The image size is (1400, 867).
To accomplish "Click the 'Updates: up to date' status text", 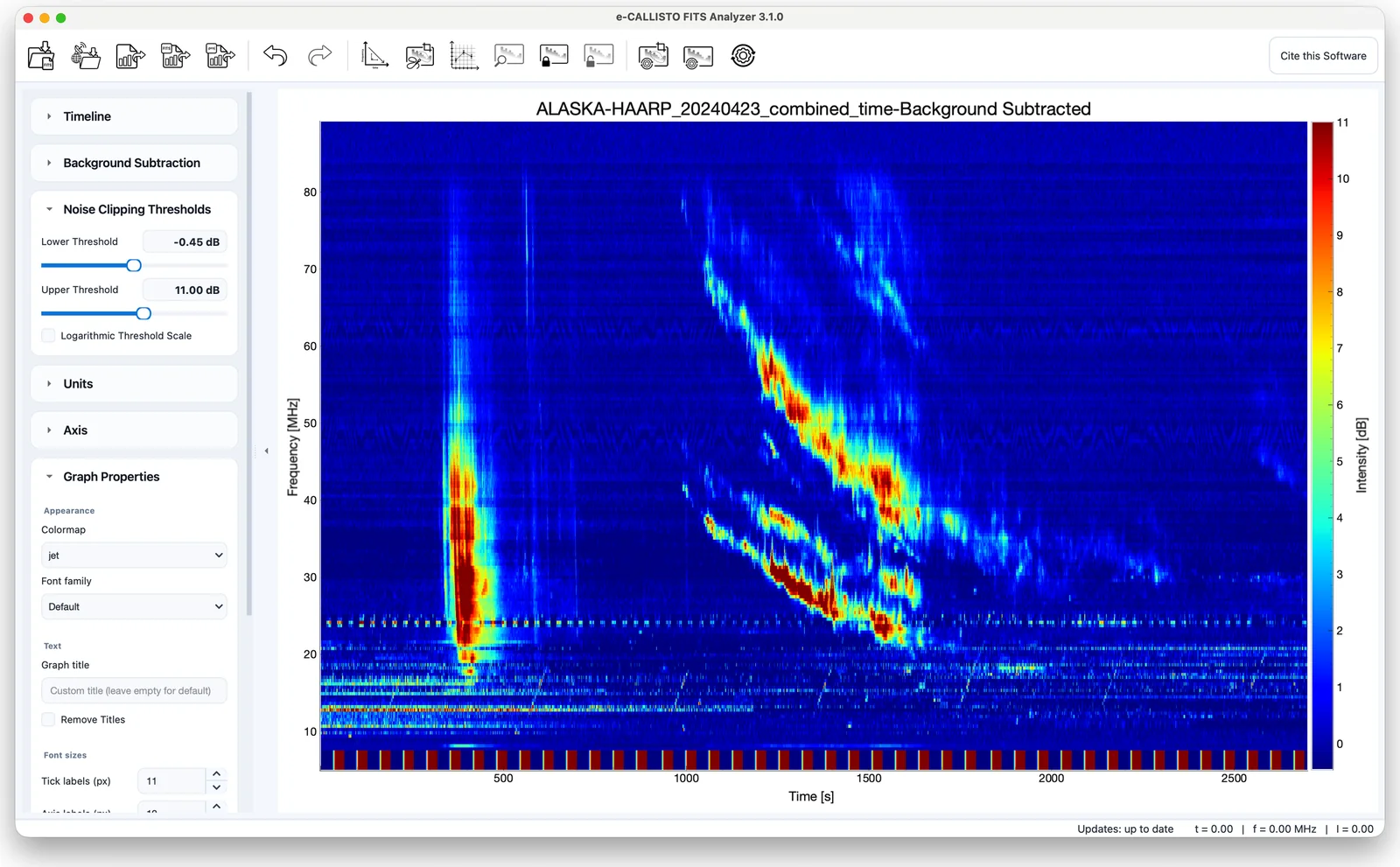I will point(1125,829).
